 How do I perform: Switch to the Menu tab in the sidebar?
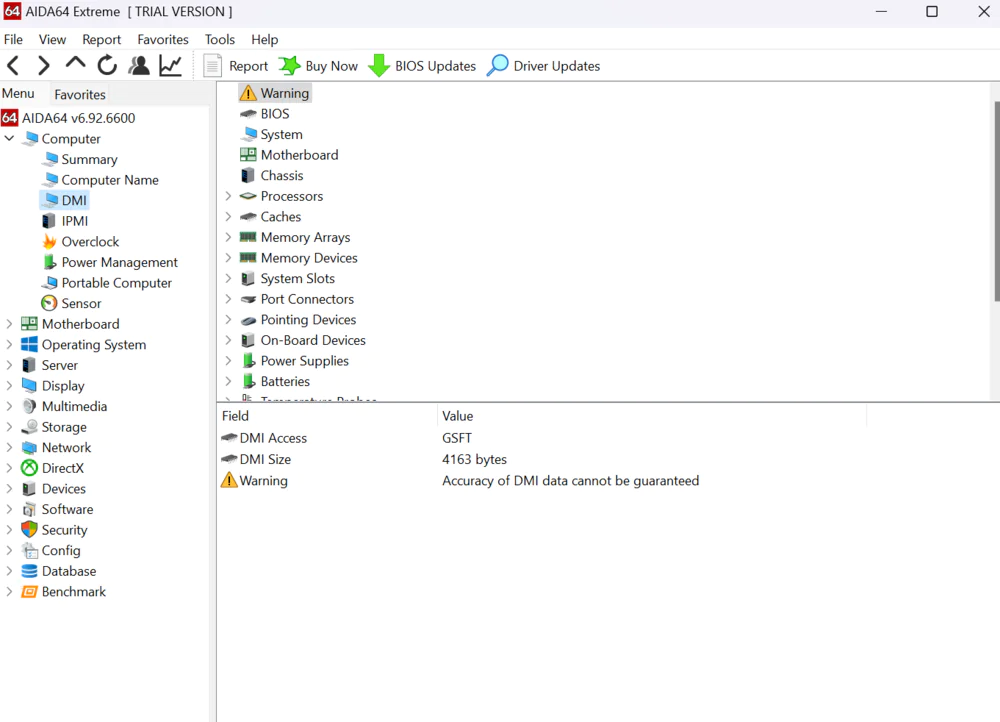point(18,93)
